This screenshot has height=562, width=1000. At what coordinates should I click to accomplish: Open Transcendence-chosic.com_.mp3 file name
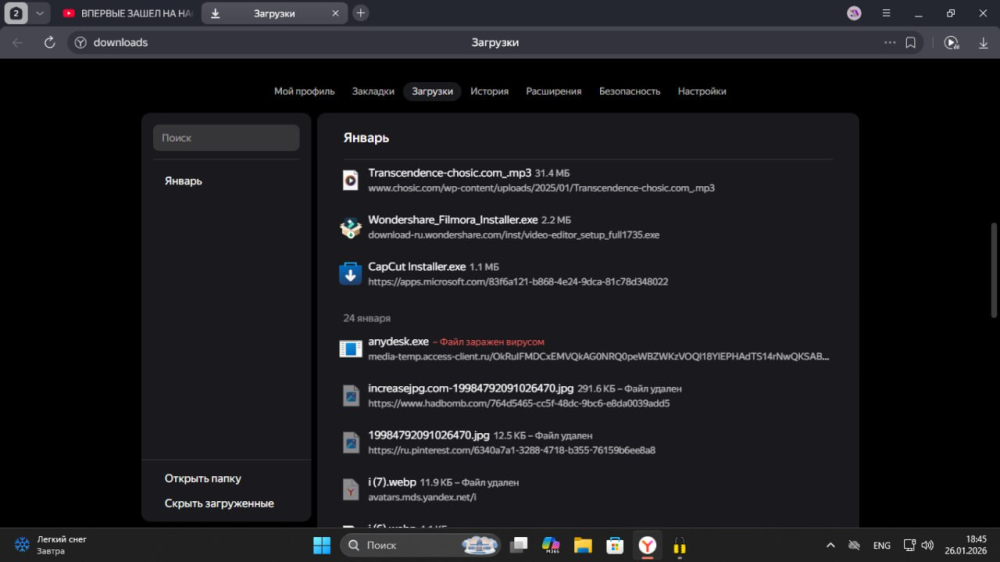click(x=450, y=173)
